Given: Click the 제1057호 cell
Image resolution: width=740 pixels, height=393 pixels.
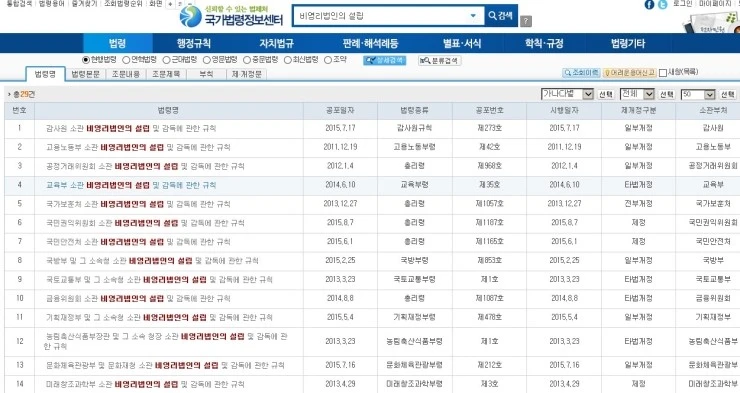Looking at the screenshot, I should tap(489, 204).
